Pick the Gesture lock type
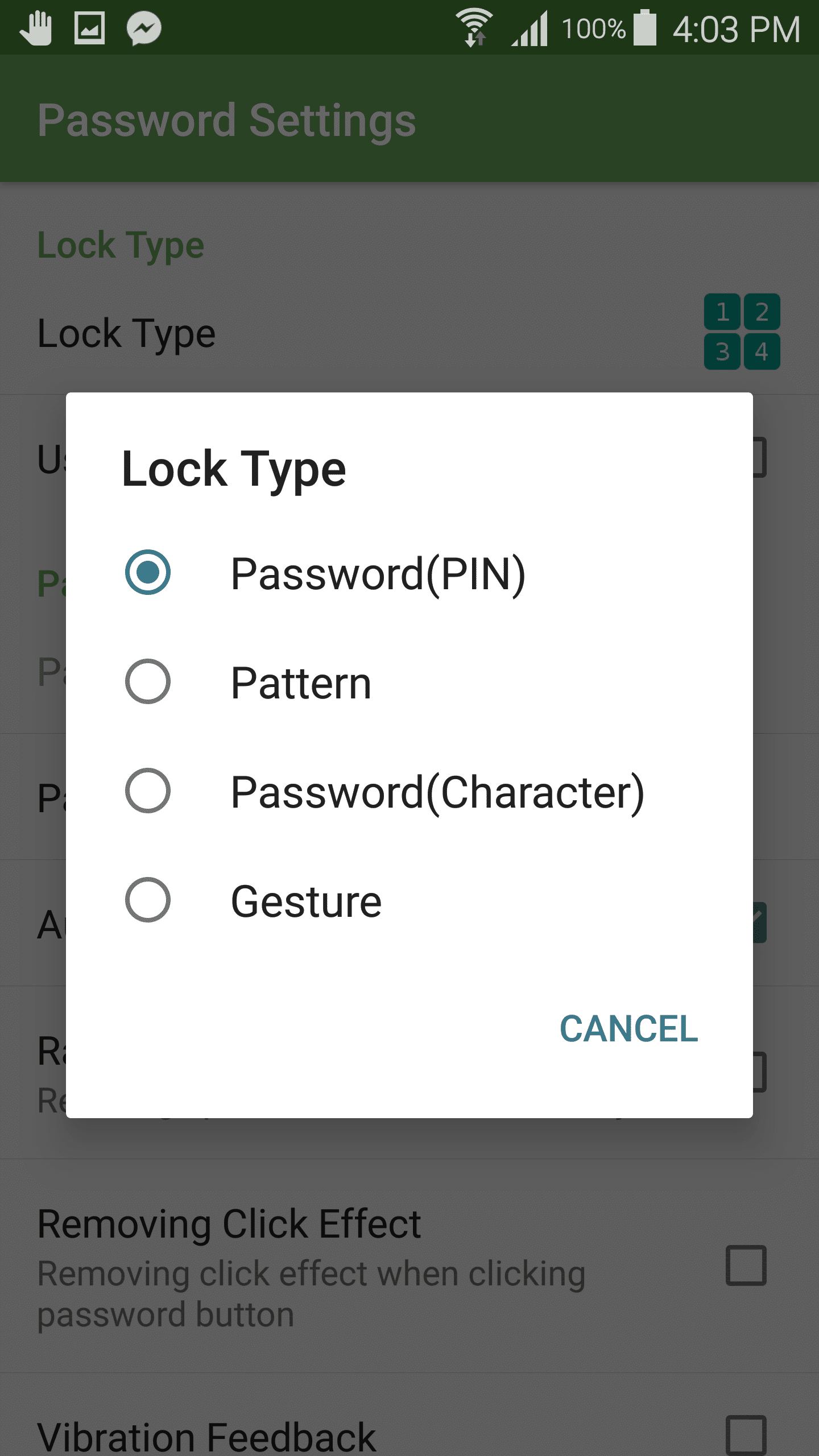 point(148,900)
